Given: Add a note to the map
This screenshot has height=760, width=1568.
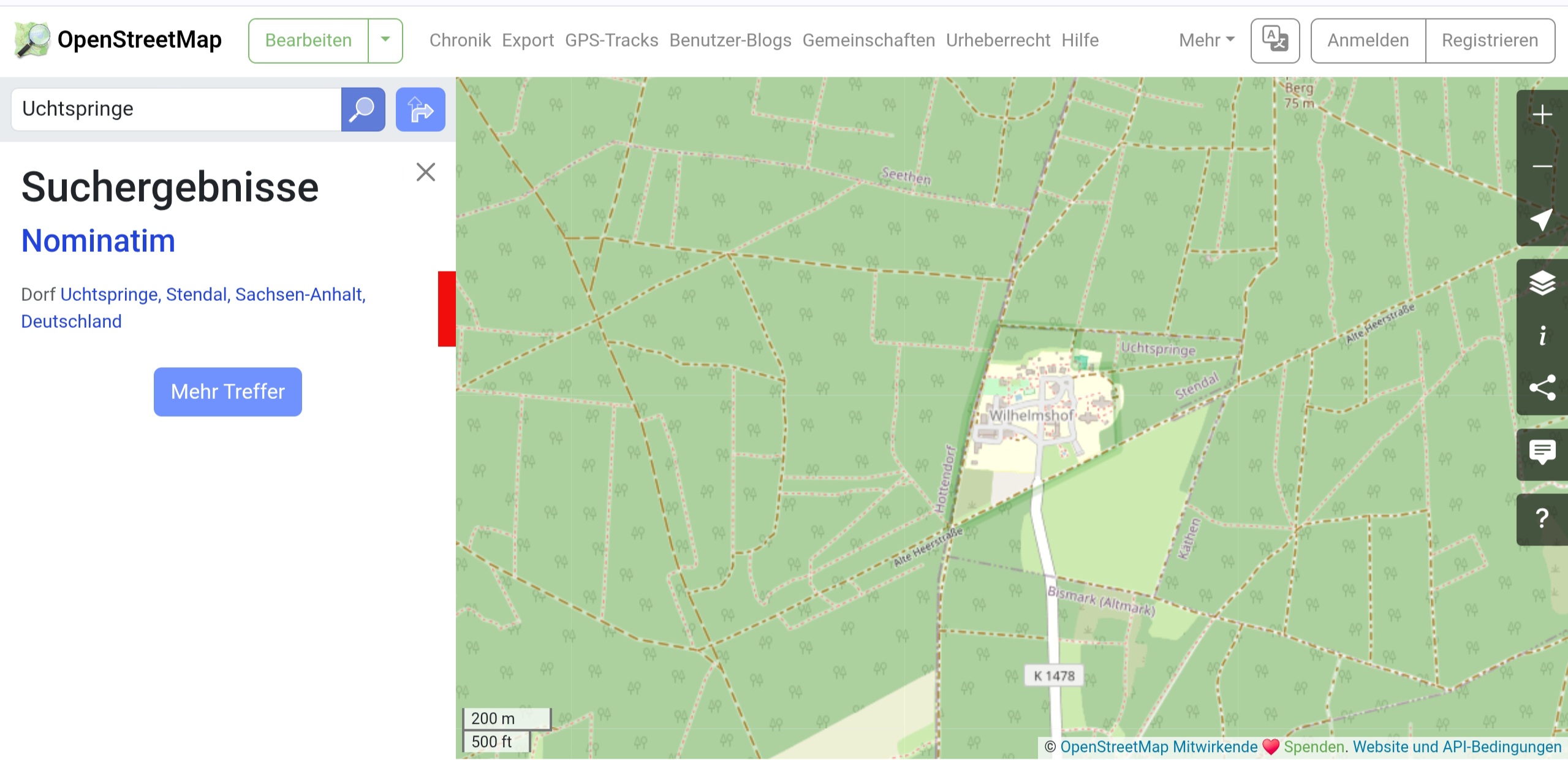Looking at the screenshot, I should (1542, 454).
